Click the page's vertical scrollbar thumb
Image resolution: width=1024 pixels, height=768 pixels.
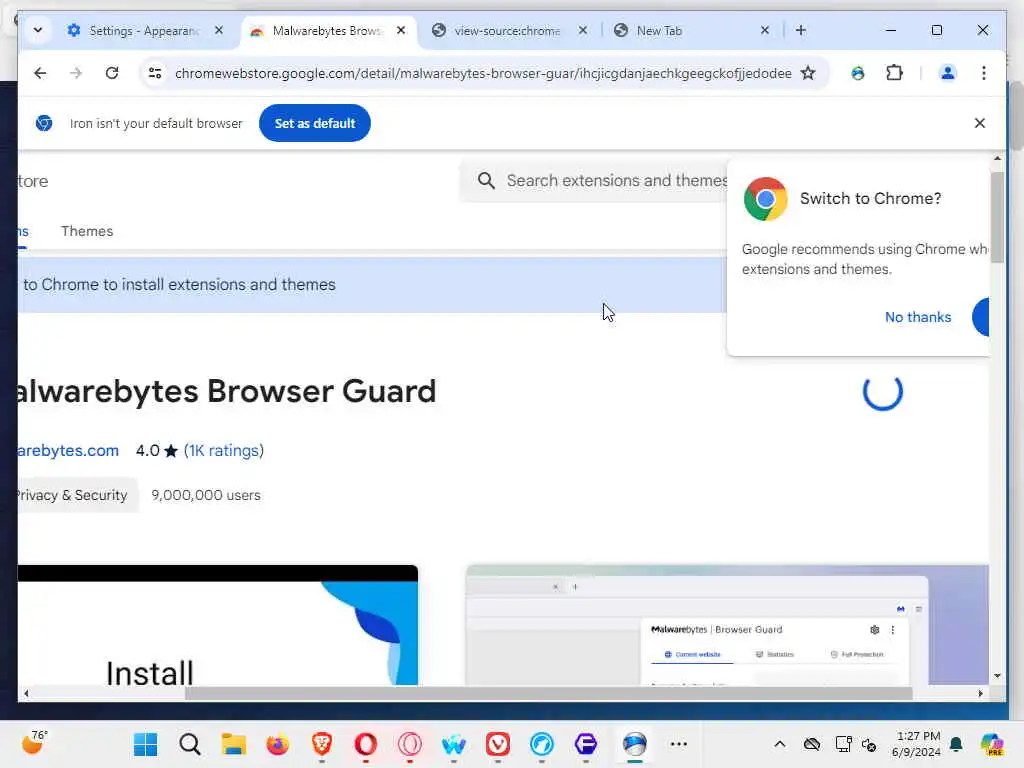click(997, 217)
